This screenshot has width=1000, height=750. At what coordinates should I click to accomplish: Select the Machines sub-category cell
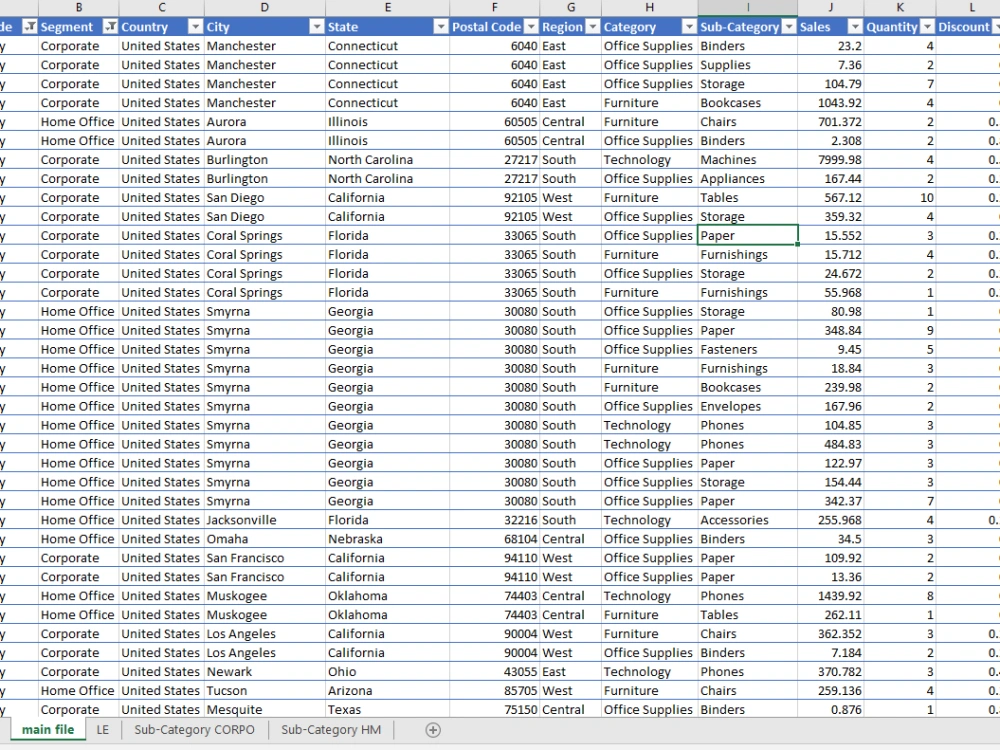[748, 159]
